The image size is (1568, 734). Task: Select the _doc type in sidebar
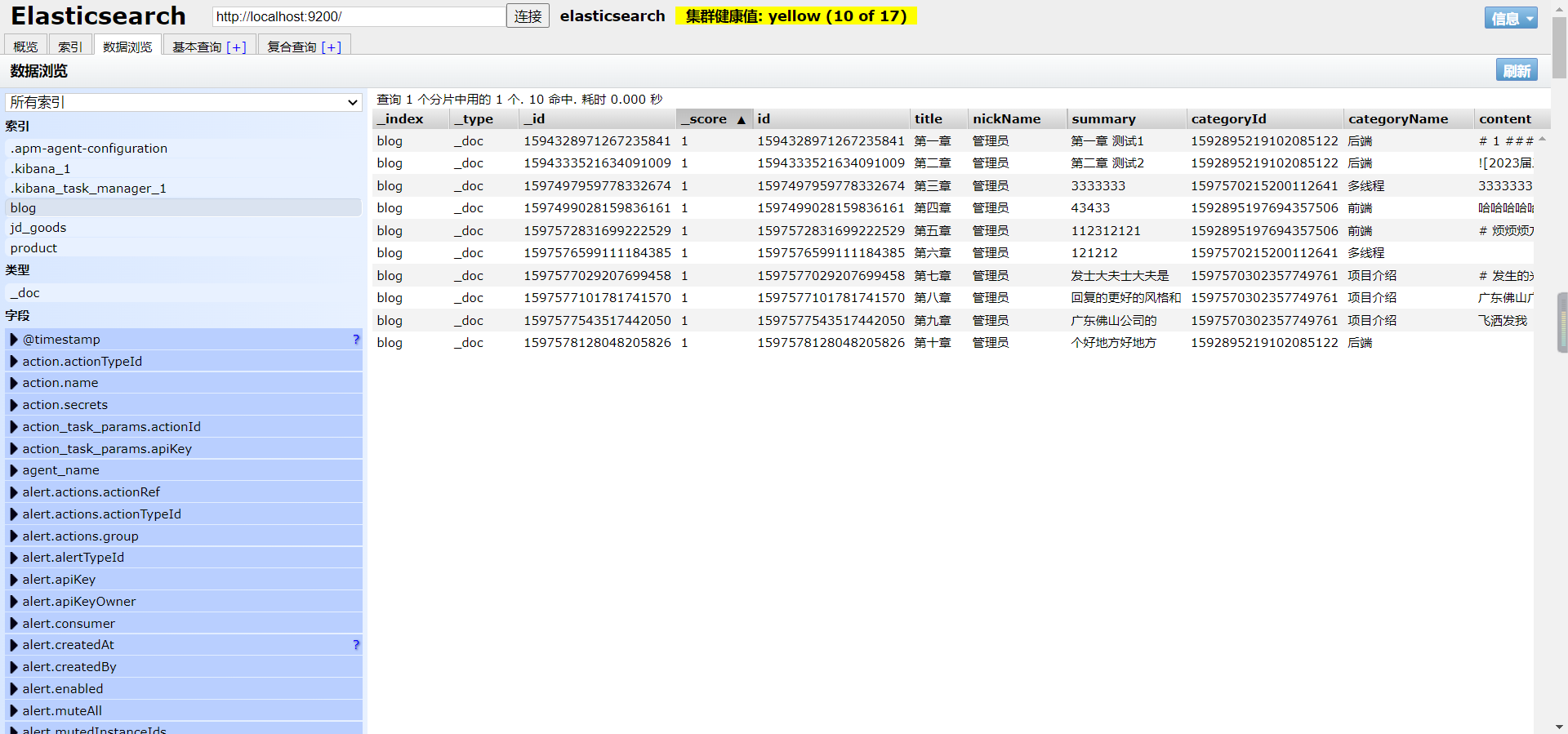coord(184,293)
